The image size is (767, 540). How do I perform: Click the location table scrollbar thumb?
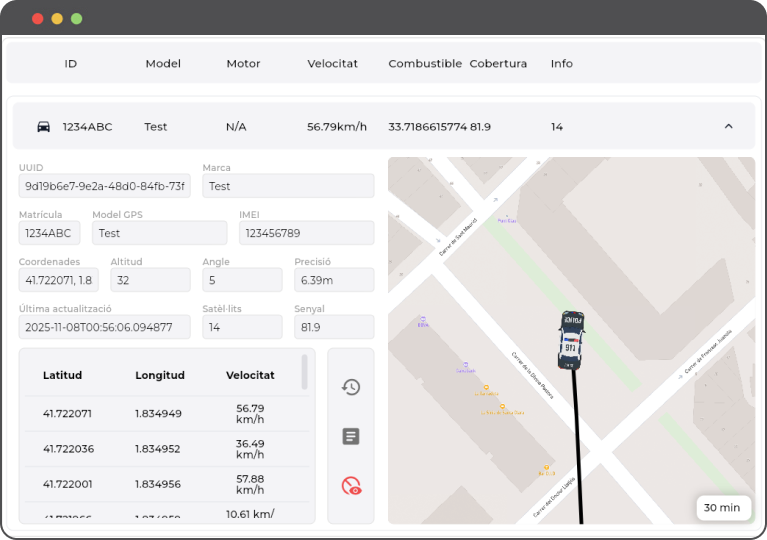305,371
